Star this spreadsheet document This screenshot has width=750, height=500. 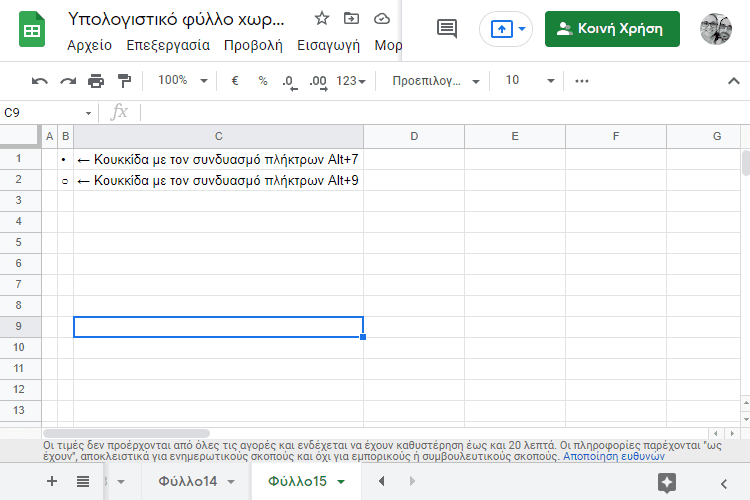tap(322, 19)
